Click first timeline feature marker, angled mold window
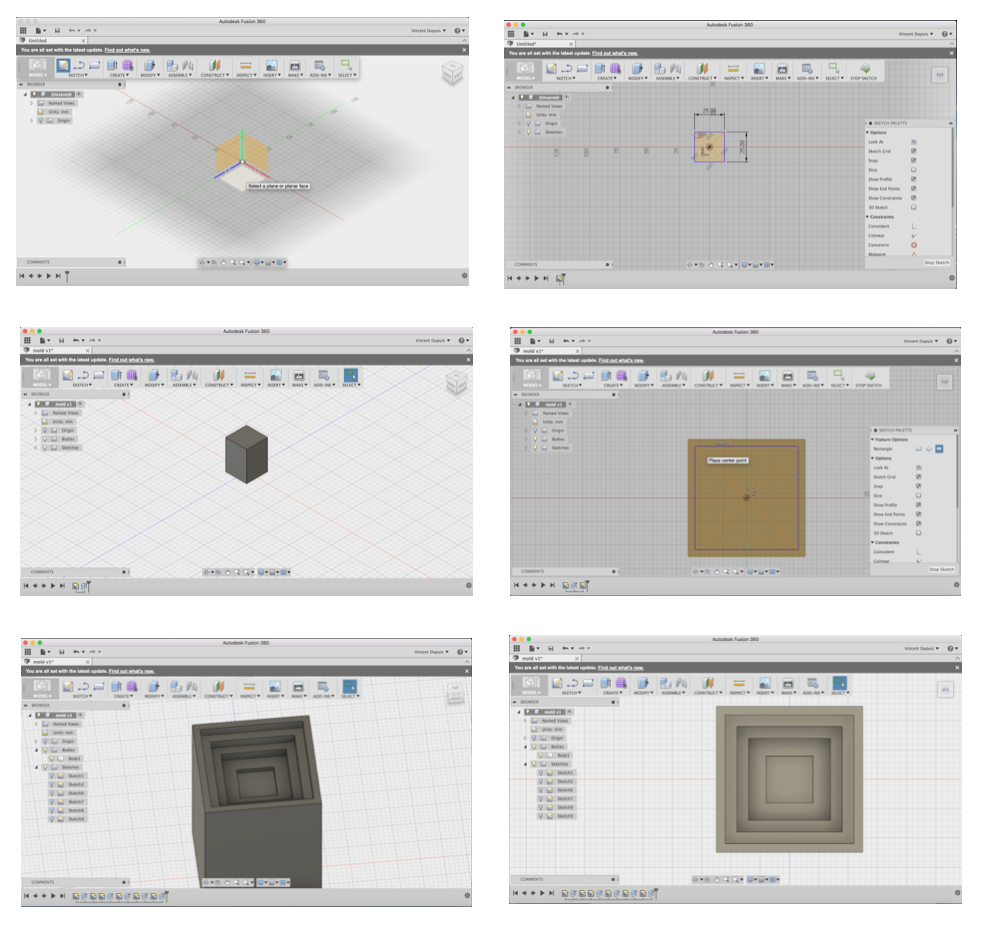The height and width of the screenshot is (936, 994). tap(76, 896)
